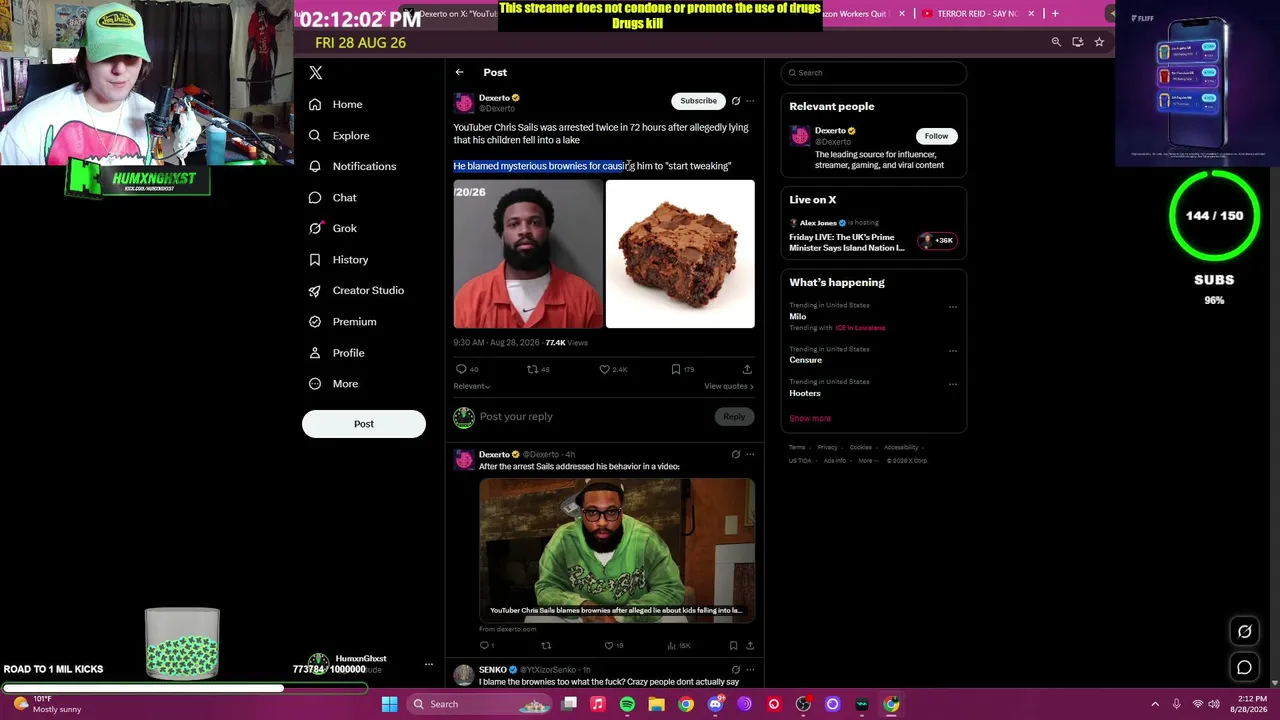Open options for Milo trend
Viewport: 1280px width, 720px height.
[x=952, y=307]
